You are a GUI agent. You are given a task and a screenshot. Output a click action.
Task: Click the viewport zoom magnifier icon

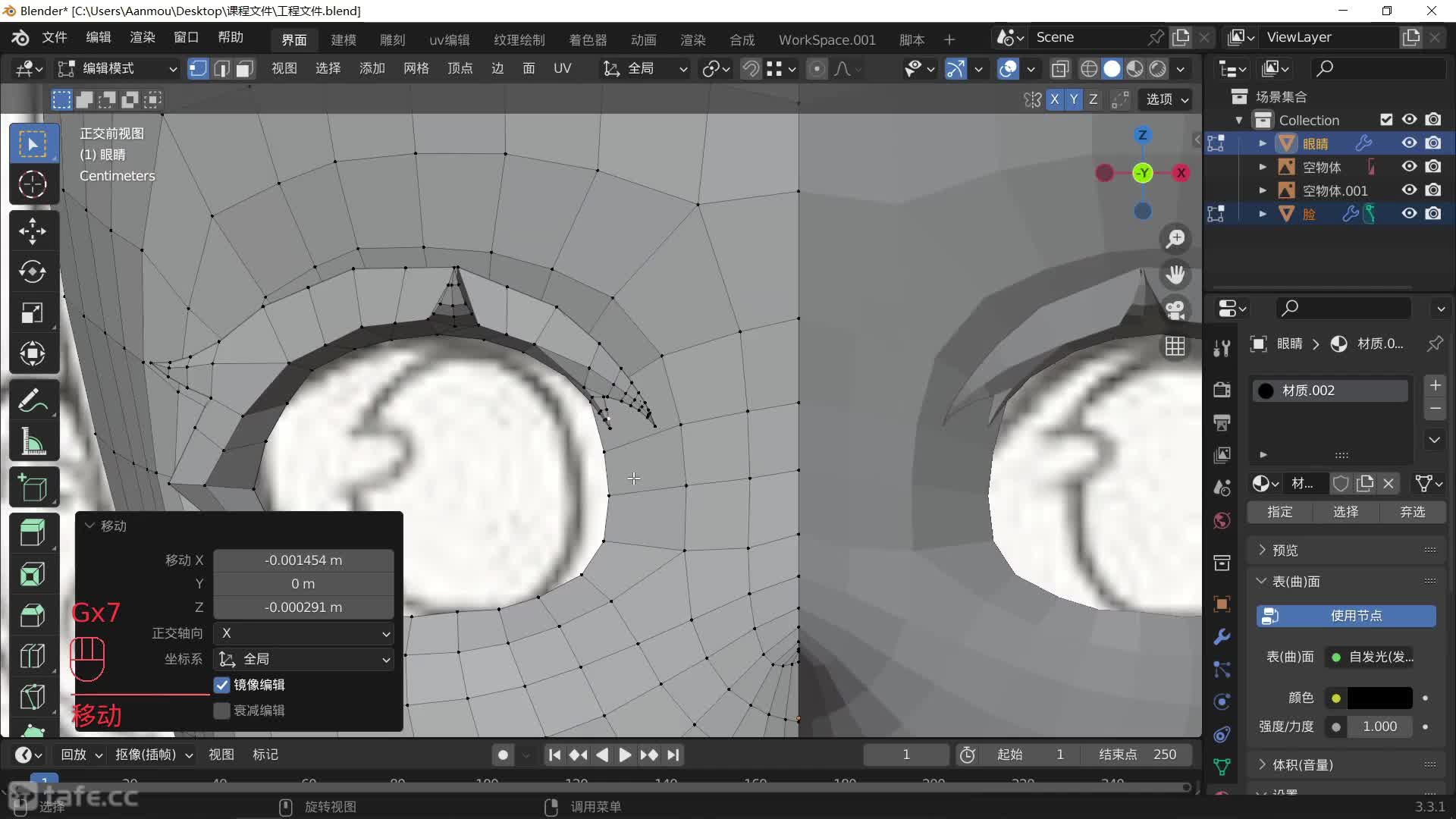coord(1175,239)
